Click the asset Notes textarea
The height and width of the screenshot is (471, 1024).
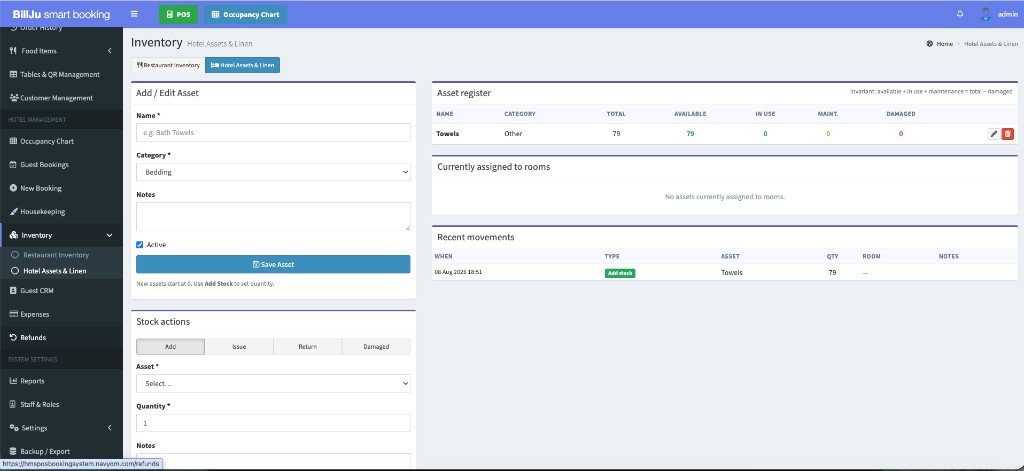(273, 216)
